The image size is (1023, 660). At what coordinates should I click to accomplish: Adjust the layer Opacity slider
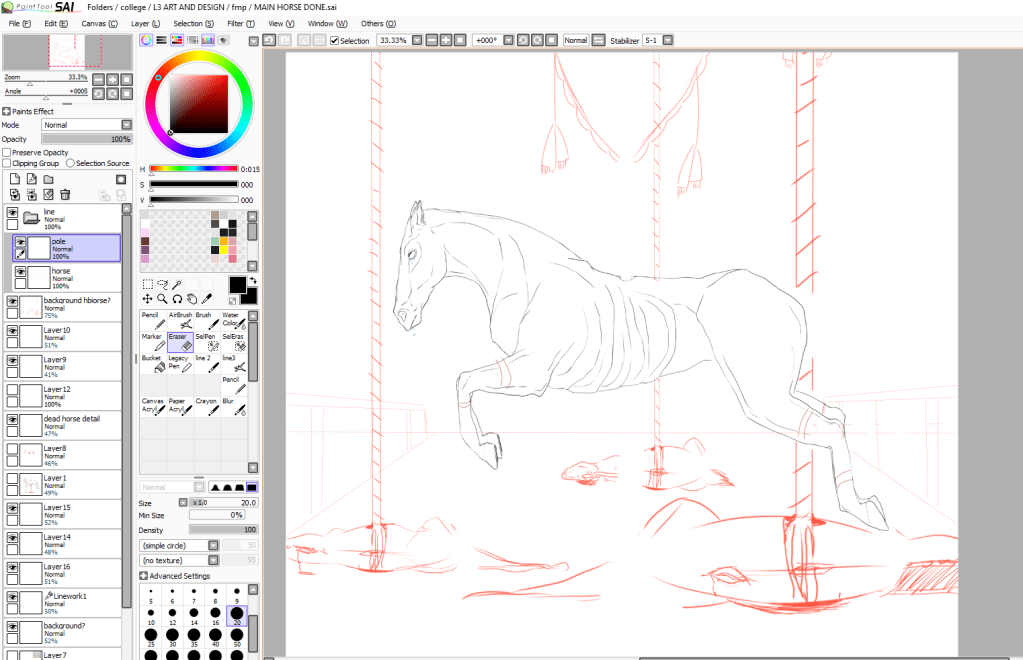[x=86, y=139]
